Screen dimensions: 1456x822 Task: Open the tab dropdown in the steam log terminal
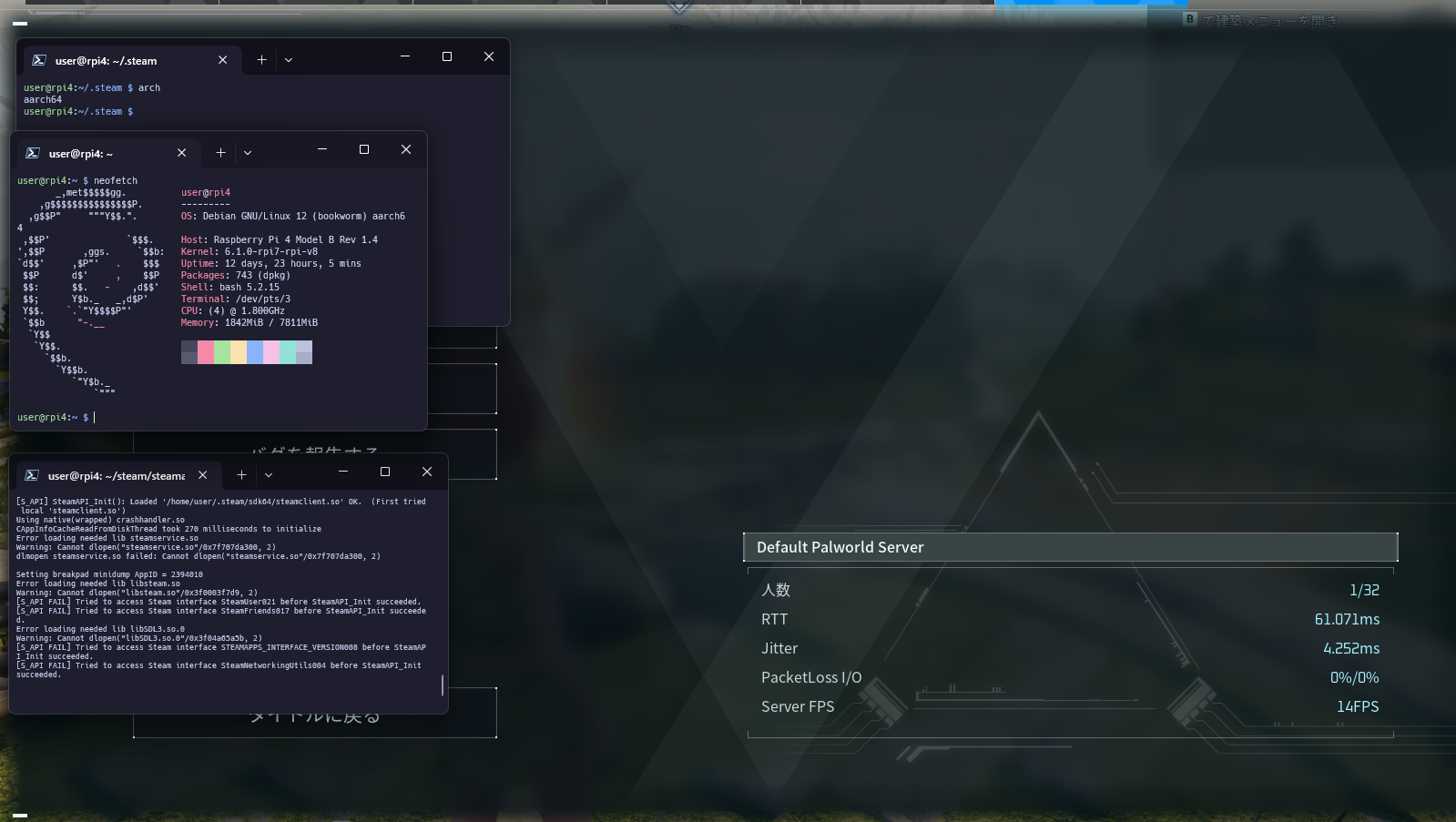tap(269, 475)
